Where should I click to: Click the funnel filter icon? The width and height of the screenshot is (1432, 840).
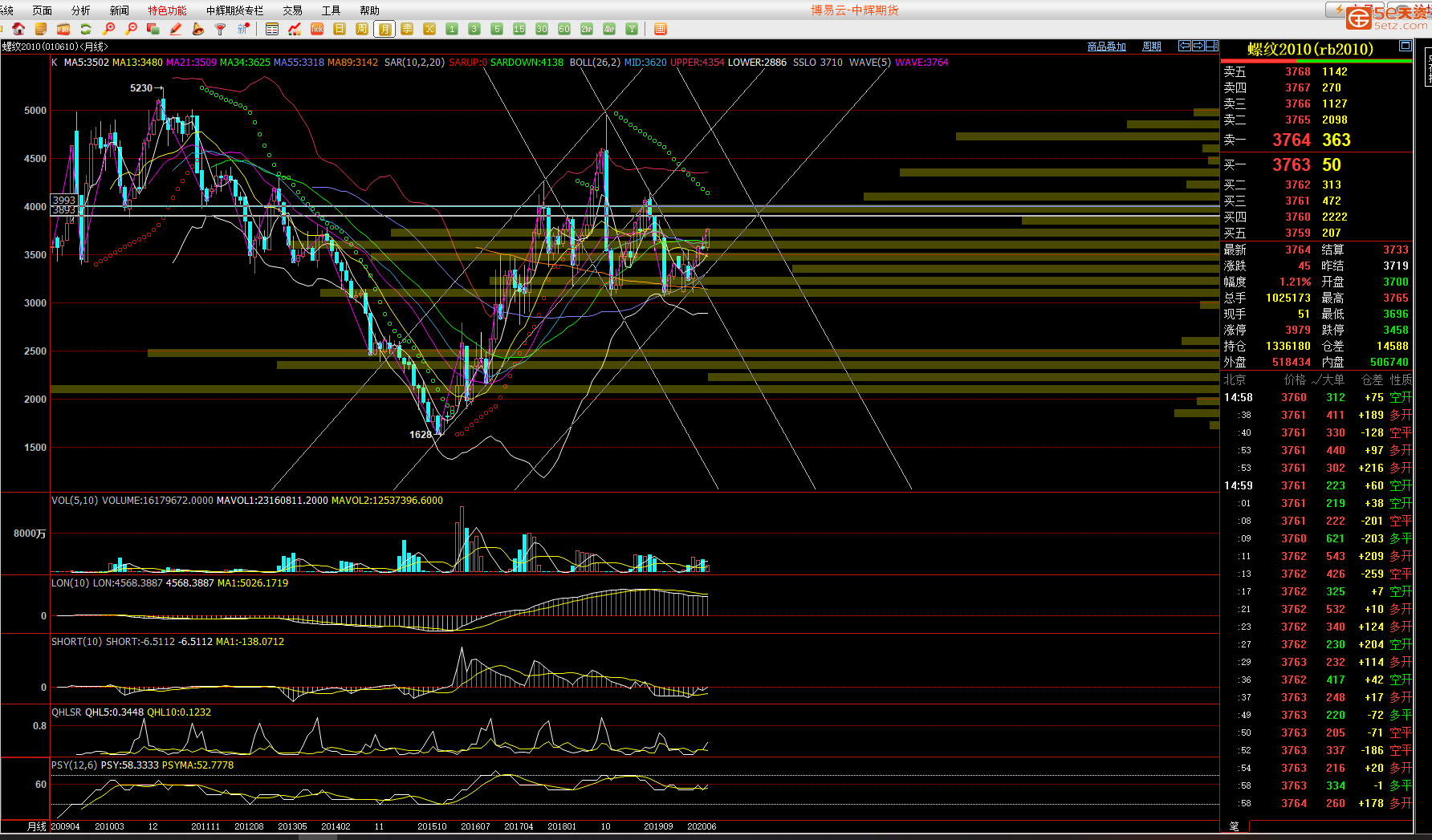[x=220, y=29]
